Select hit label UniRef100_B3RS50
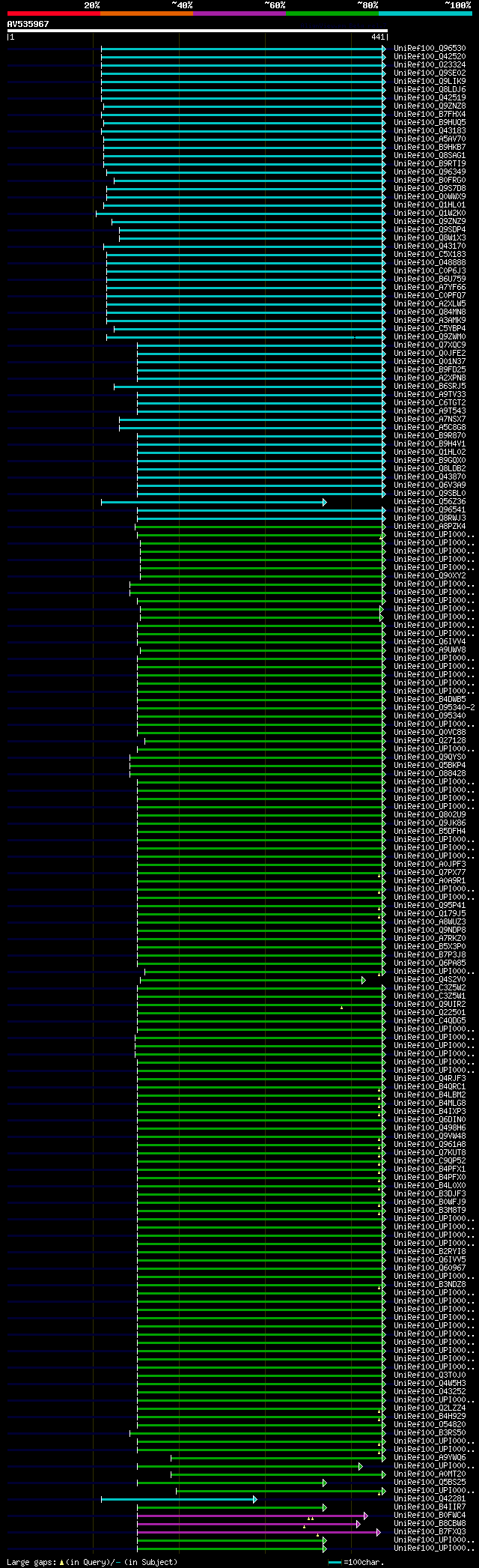 430,1433
